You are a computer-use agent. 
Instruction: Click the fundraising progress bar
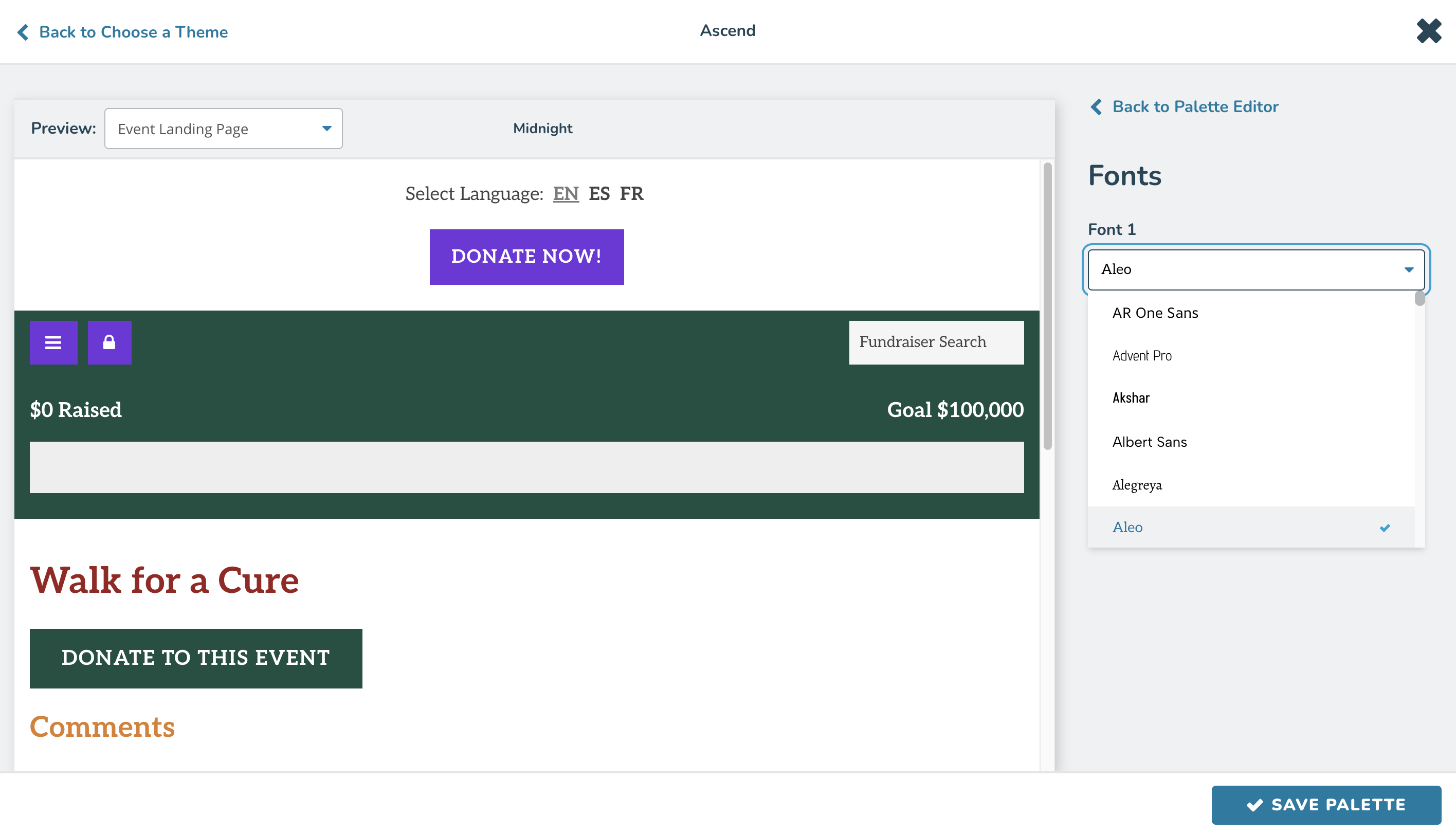[x=526, y=467]
